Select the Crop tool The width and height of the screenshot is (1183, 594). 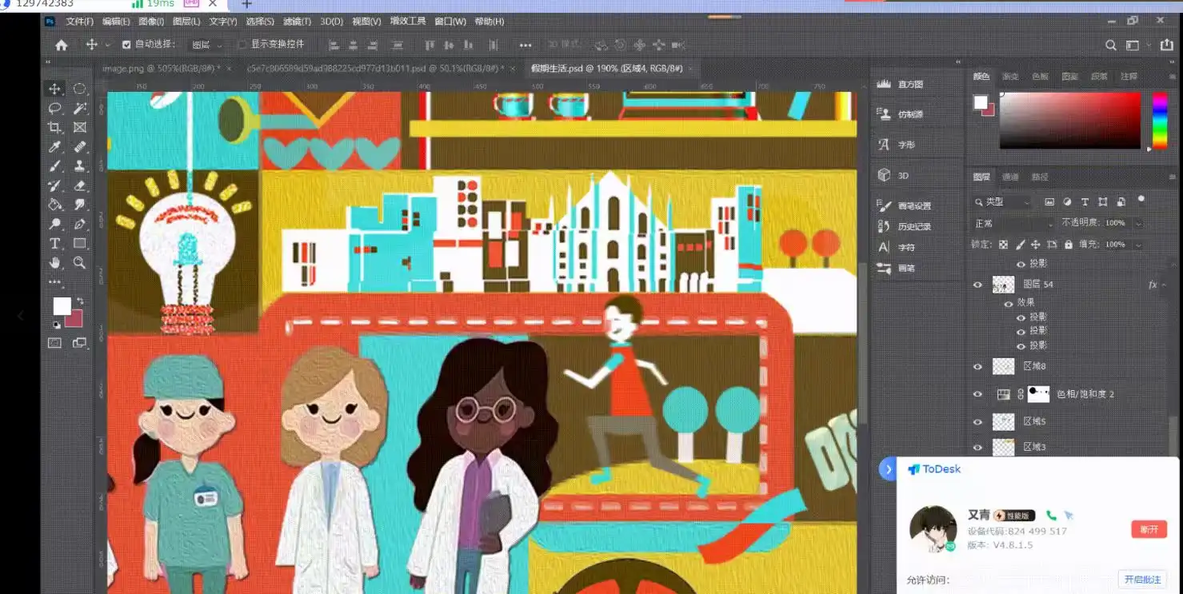point(55,127)
